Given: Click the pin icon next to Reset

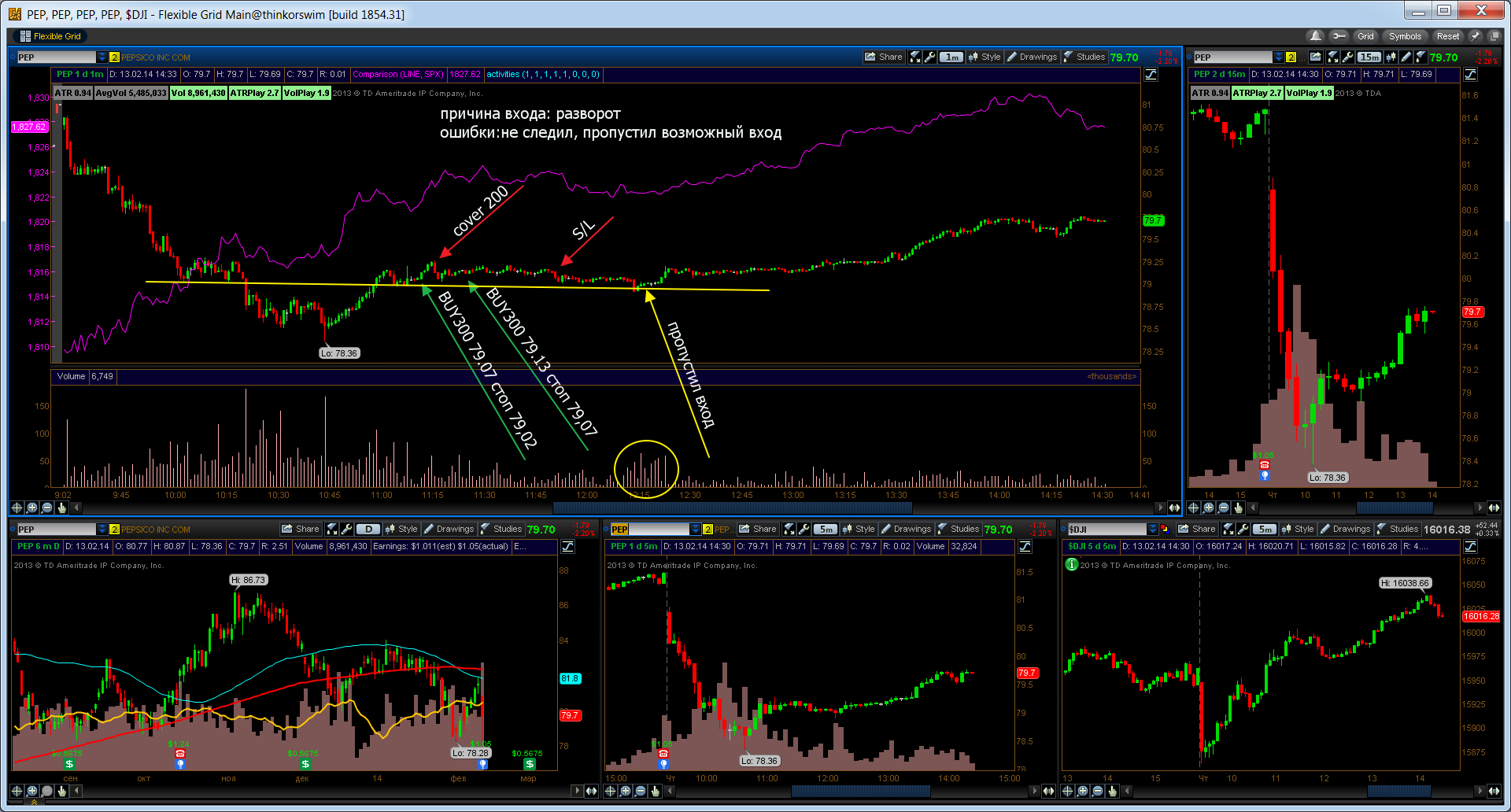Looking at the screenshot, I should (1476, 36).
